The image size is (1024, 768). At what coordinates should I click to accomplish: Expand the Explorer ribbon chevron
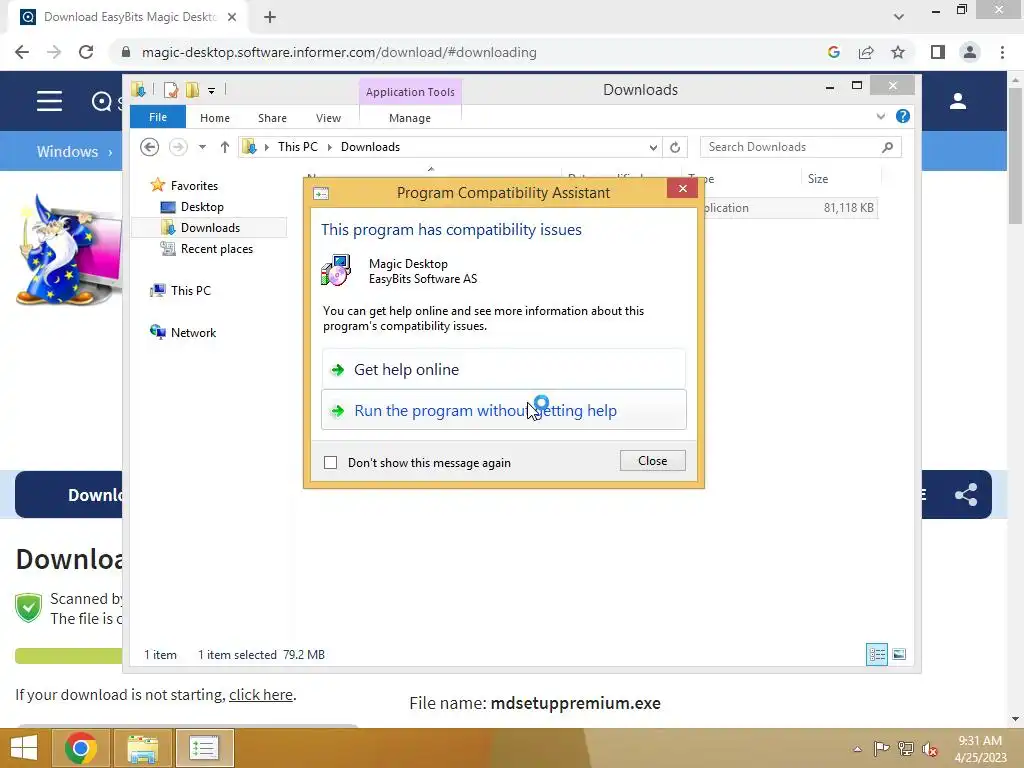click(880, 116)
